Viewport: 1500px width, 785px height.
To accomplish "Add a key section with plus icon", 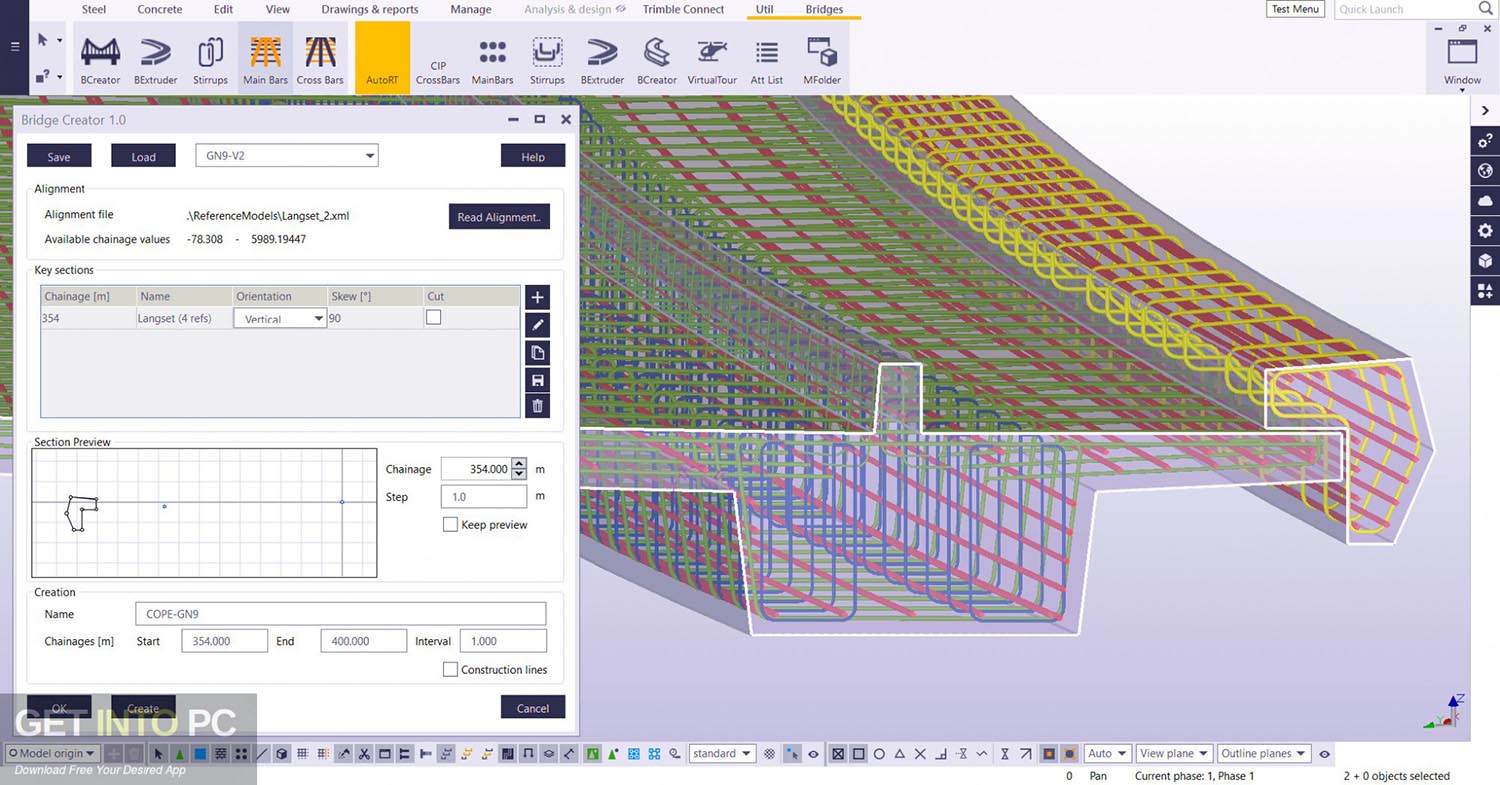I will coord(538,297).
